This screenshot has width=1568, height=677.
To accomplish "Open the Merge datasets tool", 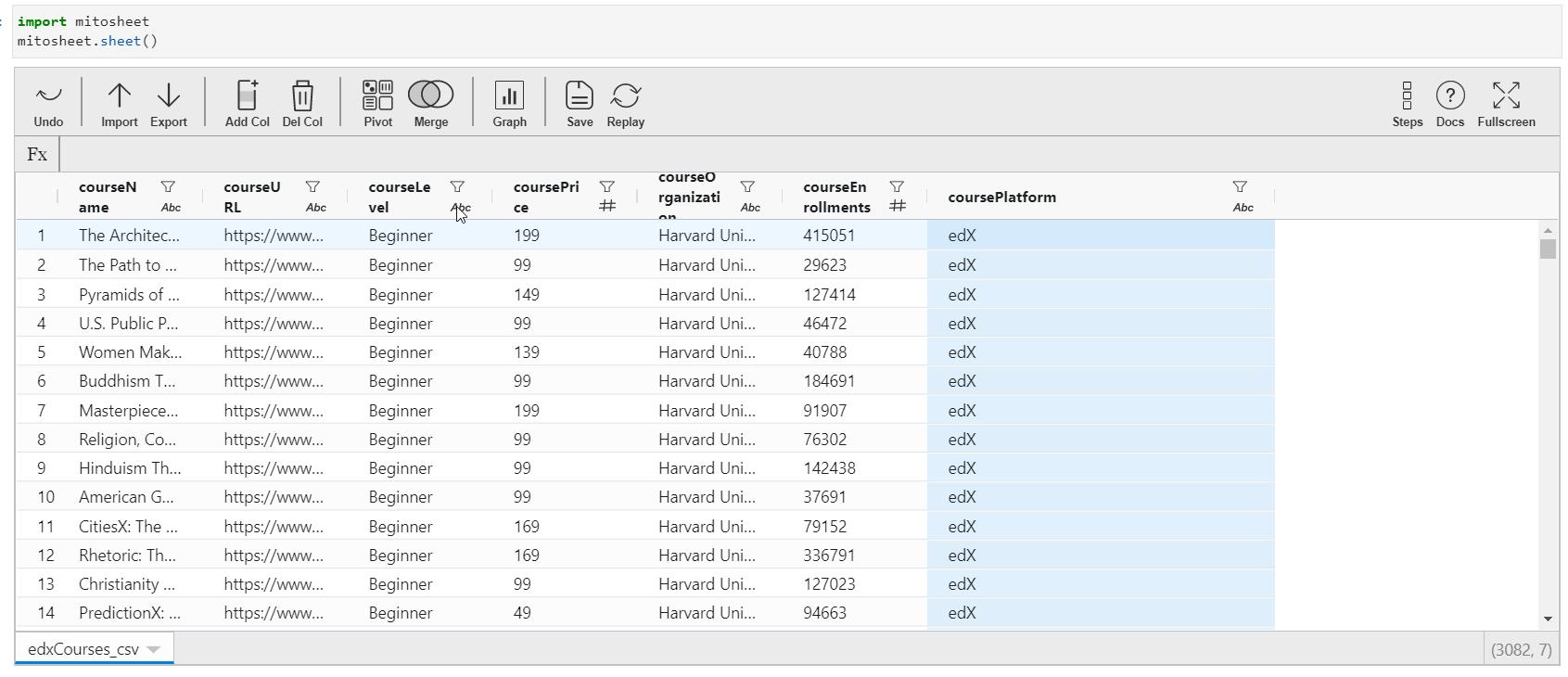I will click(x=431, y=103).
